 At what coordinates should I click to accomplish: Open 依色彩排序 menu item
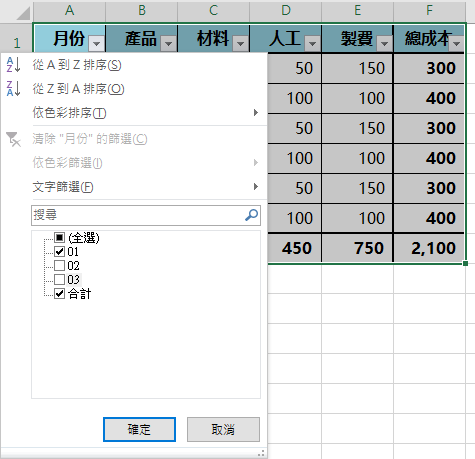[133, 113]
